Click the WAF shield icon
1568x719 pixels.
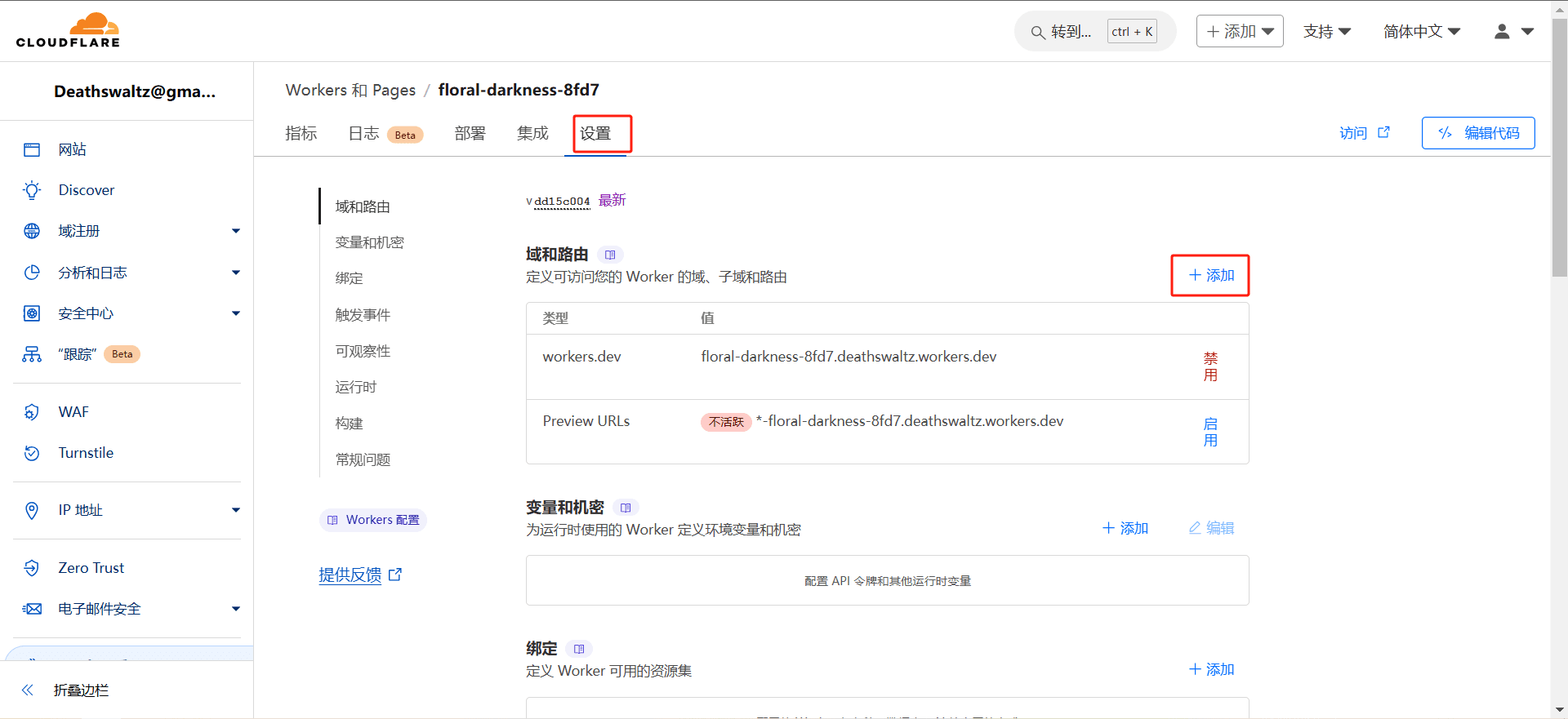coord(32,412)
